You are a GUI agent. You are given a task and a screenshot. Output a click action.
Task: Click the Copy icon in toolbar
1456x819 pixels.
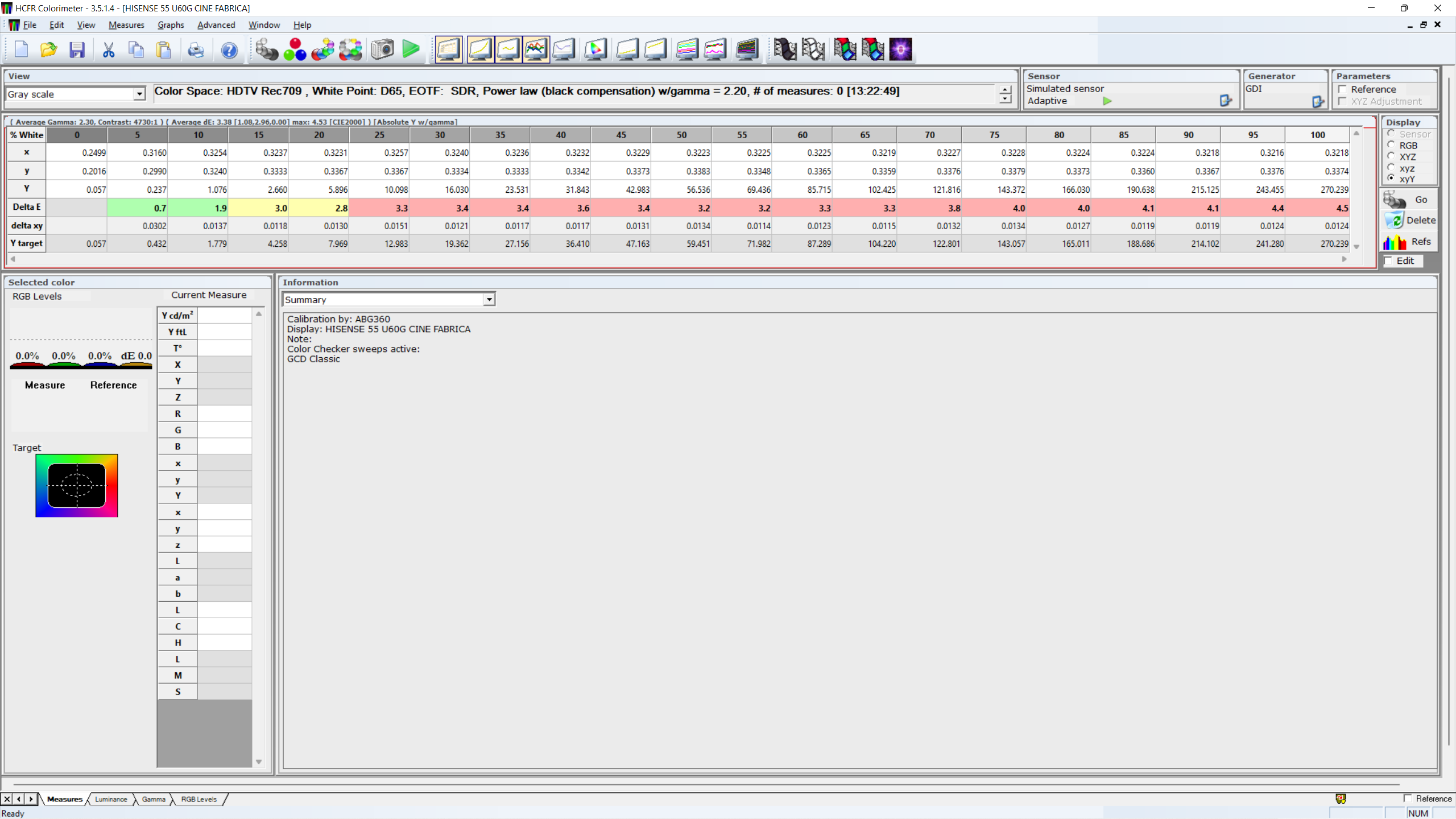136,50
